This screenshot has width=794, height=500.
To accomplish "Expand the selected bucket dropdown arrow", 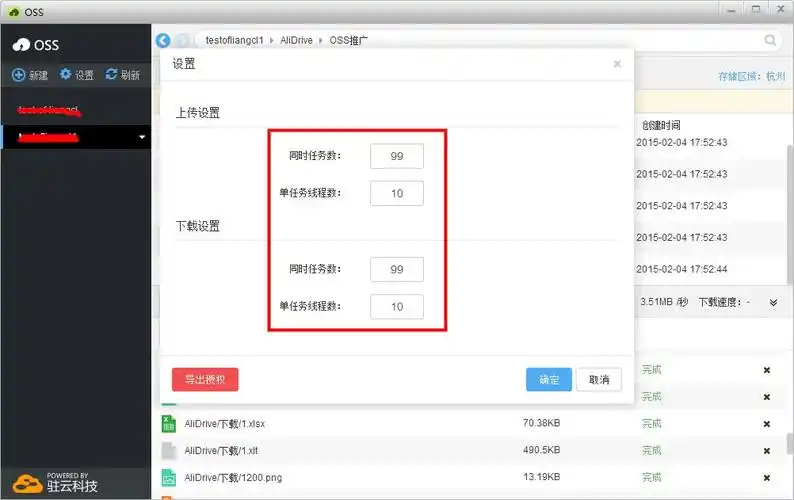I will point(142,137).
